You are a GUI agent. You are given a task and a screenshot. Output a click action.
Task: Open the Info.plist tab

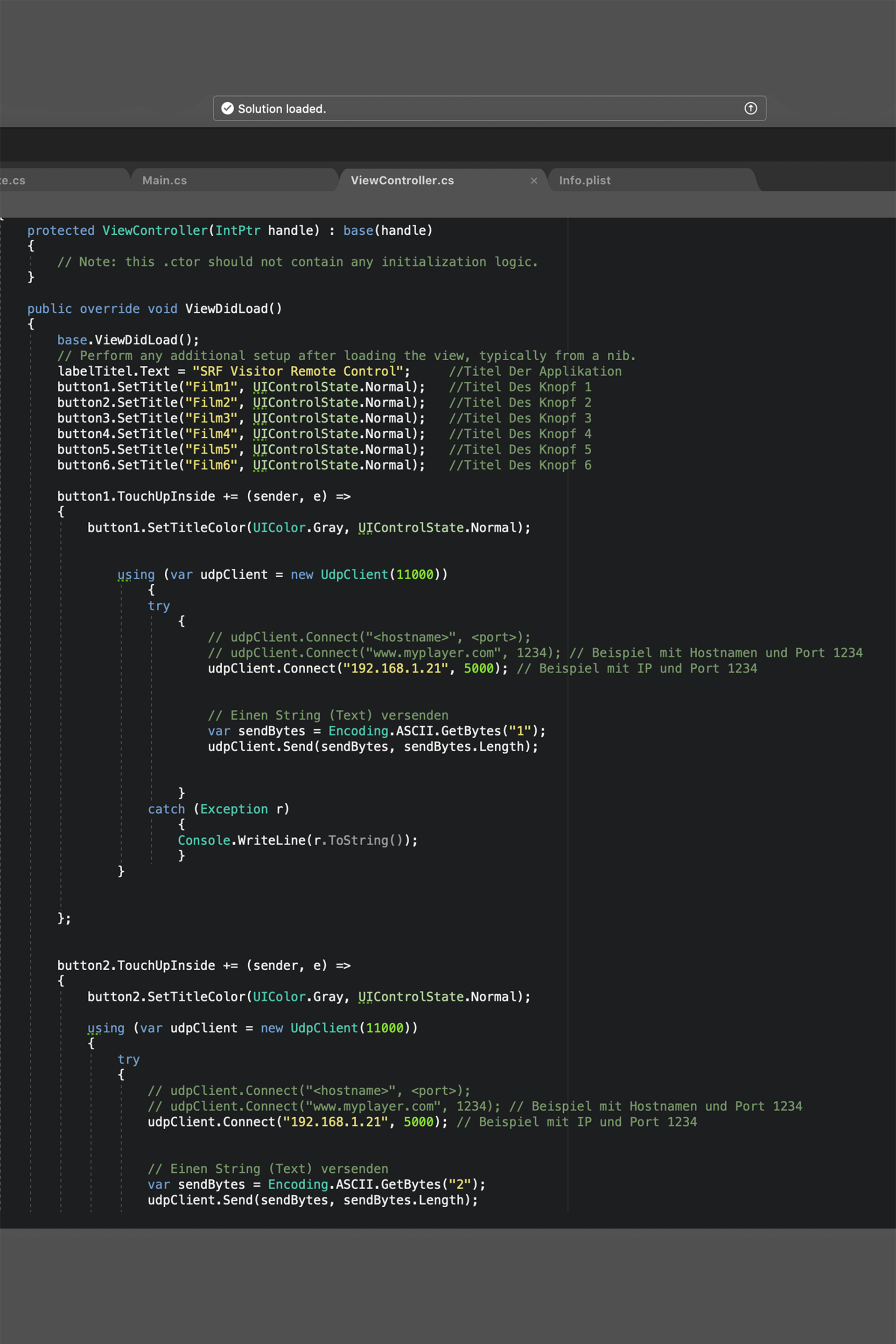click(585, 181)
